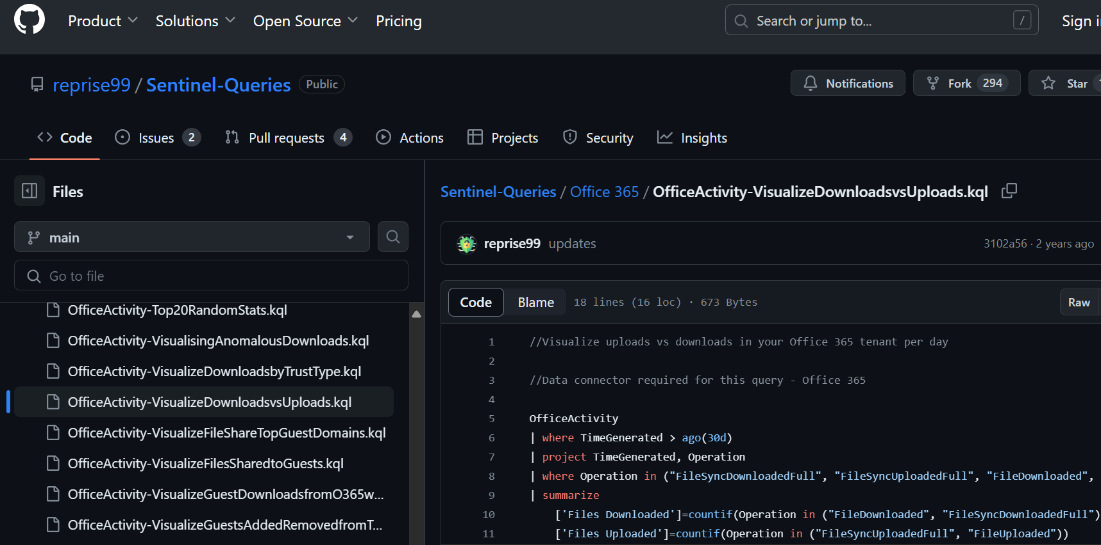Click line number 9 in code
This screenshot has width=1101, height=545.
tap(491, 495)
